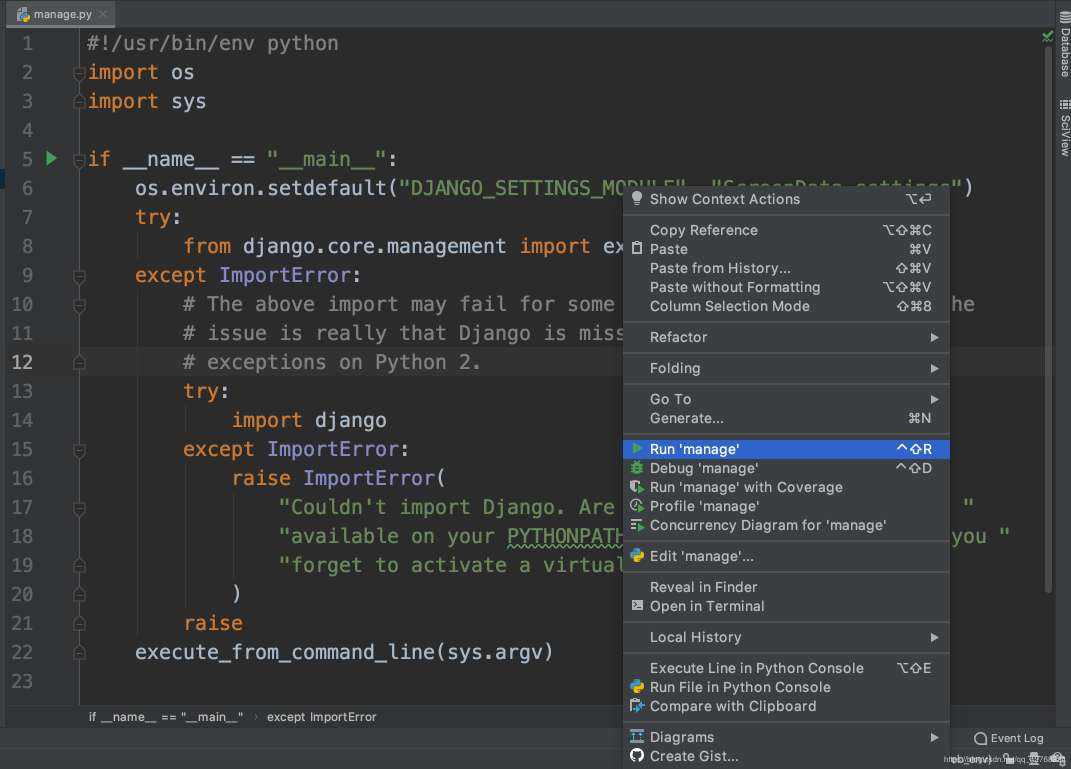Click 'raise' keyword on line 21
Image resolution: width=1071 pixels, height=769 pixels.
pyautogui.click(x=213, y=623)
